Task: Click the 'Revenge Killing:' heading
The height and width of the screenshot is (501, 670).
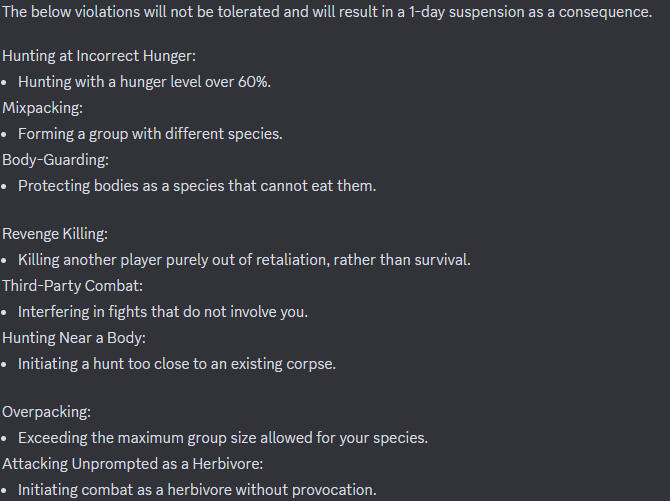Action: (55, 234)
